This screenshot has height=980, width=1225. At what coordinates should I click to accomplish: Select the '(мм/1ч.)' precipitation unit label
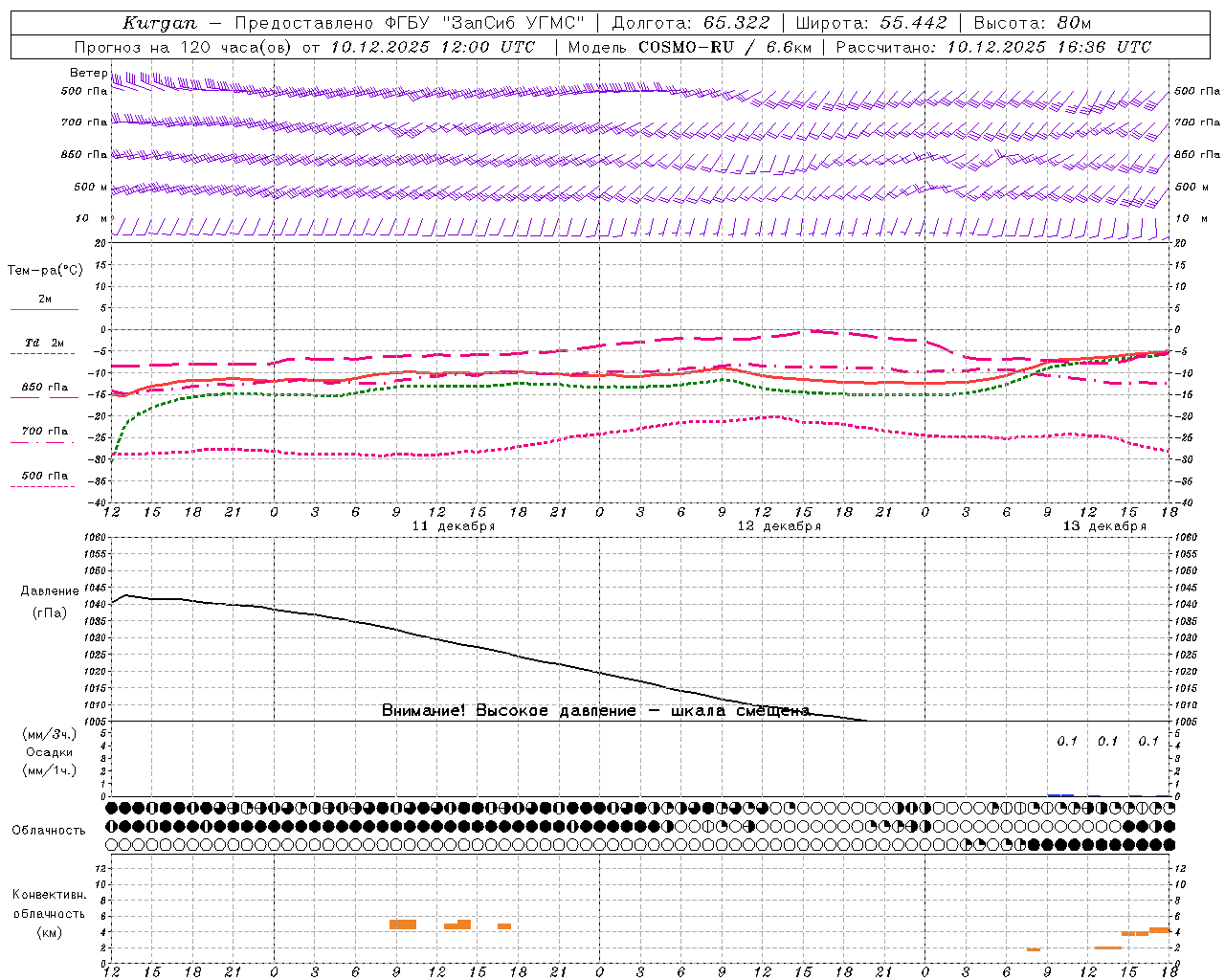click(x=50, y=770)
